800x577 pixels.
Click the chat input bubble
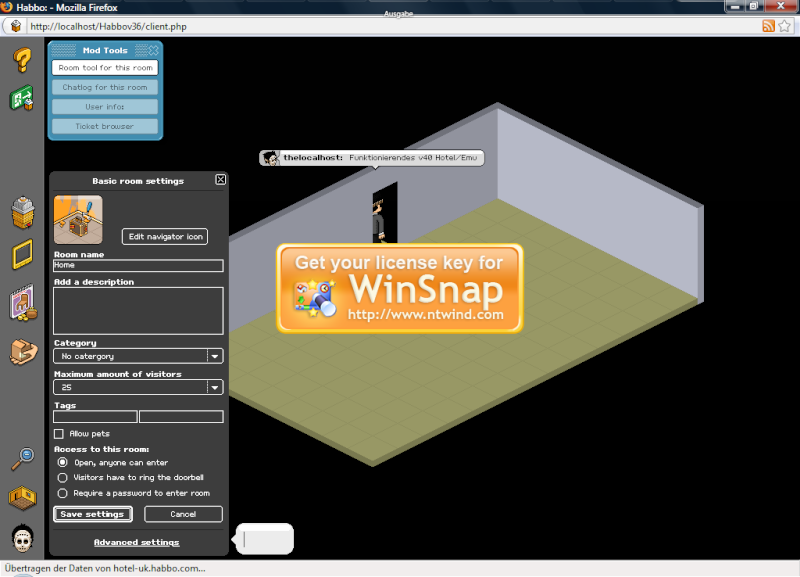coord(265,539)
